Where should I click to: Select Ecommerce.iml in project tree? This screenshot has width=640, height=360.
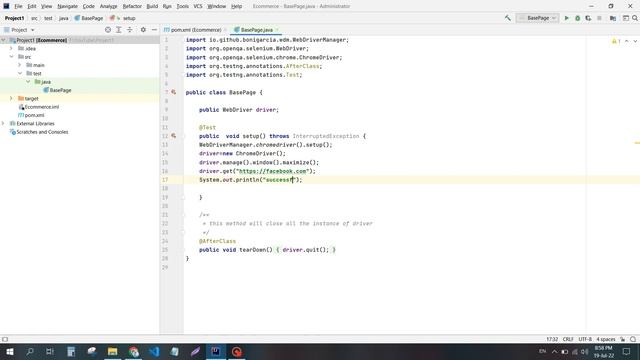pyautogui.click(x=42, y=107)
